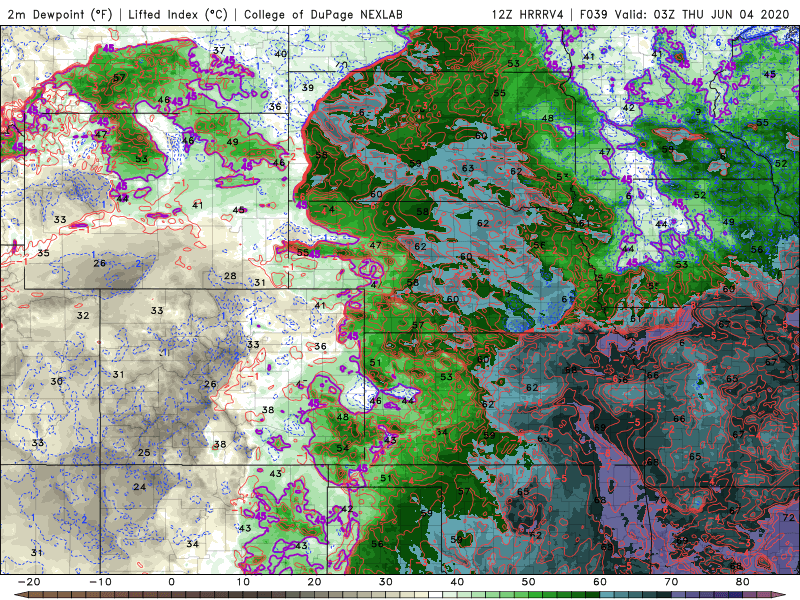The width and height of the screenshot is (800, 600).
Task: Click the dewpoint value 24 on the map
Action: pyautogui.click(x=139, y=487)
